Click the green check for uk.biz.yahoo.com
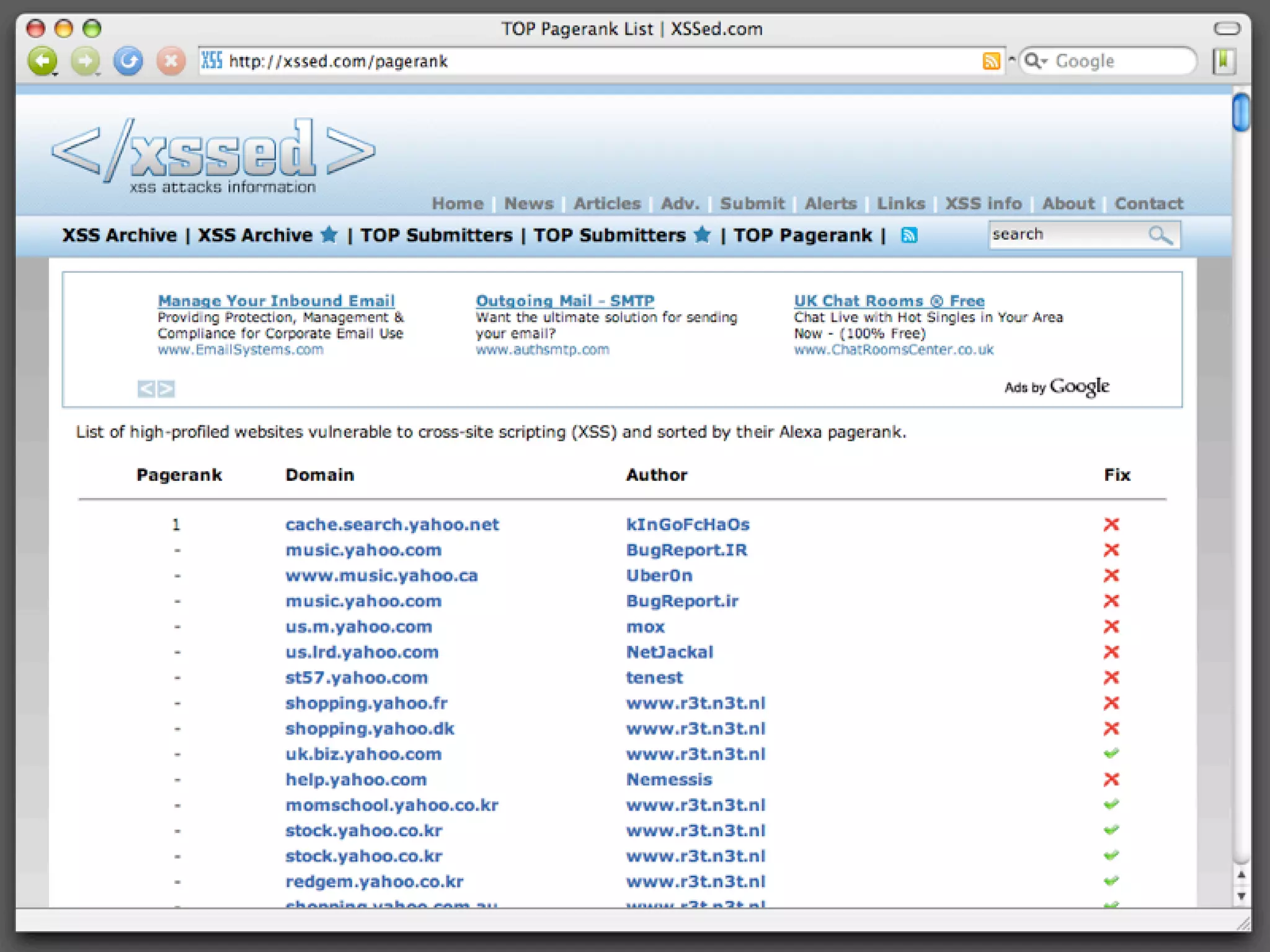Viewport: 1270px width, 952px height. click(1111, 754)
